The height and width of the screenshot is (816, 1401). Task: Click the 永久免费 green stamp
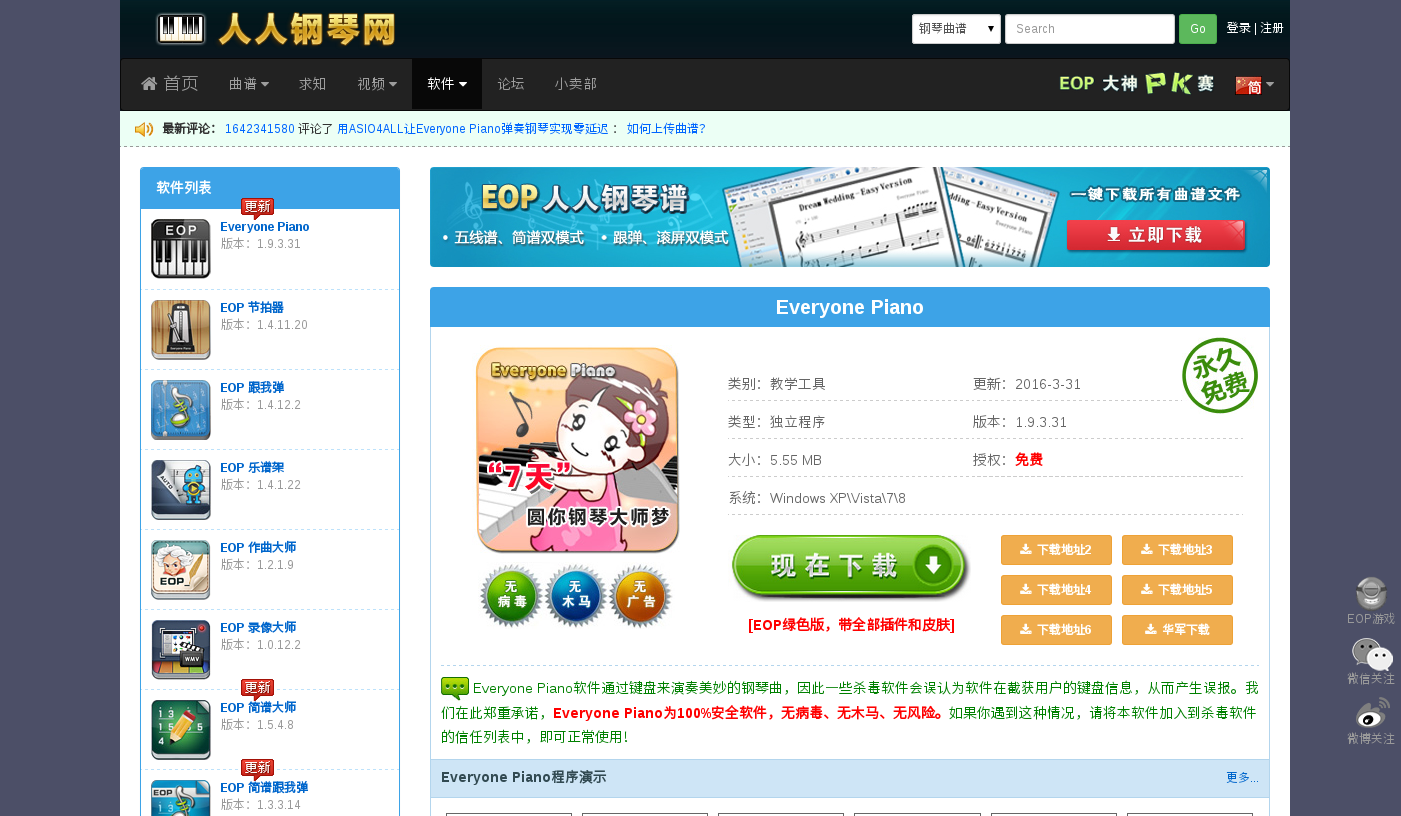(x=1220, y=375)
